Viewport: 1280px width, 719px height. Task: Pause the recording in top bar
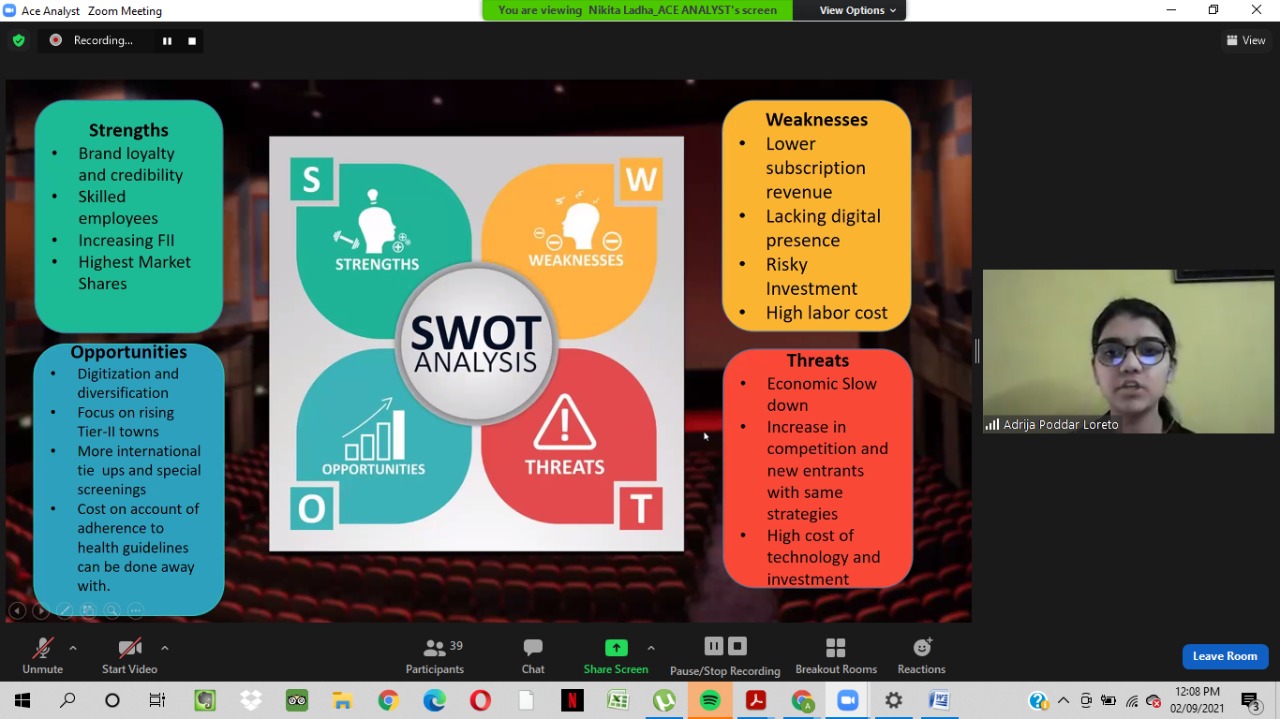(x=167, y=41)
